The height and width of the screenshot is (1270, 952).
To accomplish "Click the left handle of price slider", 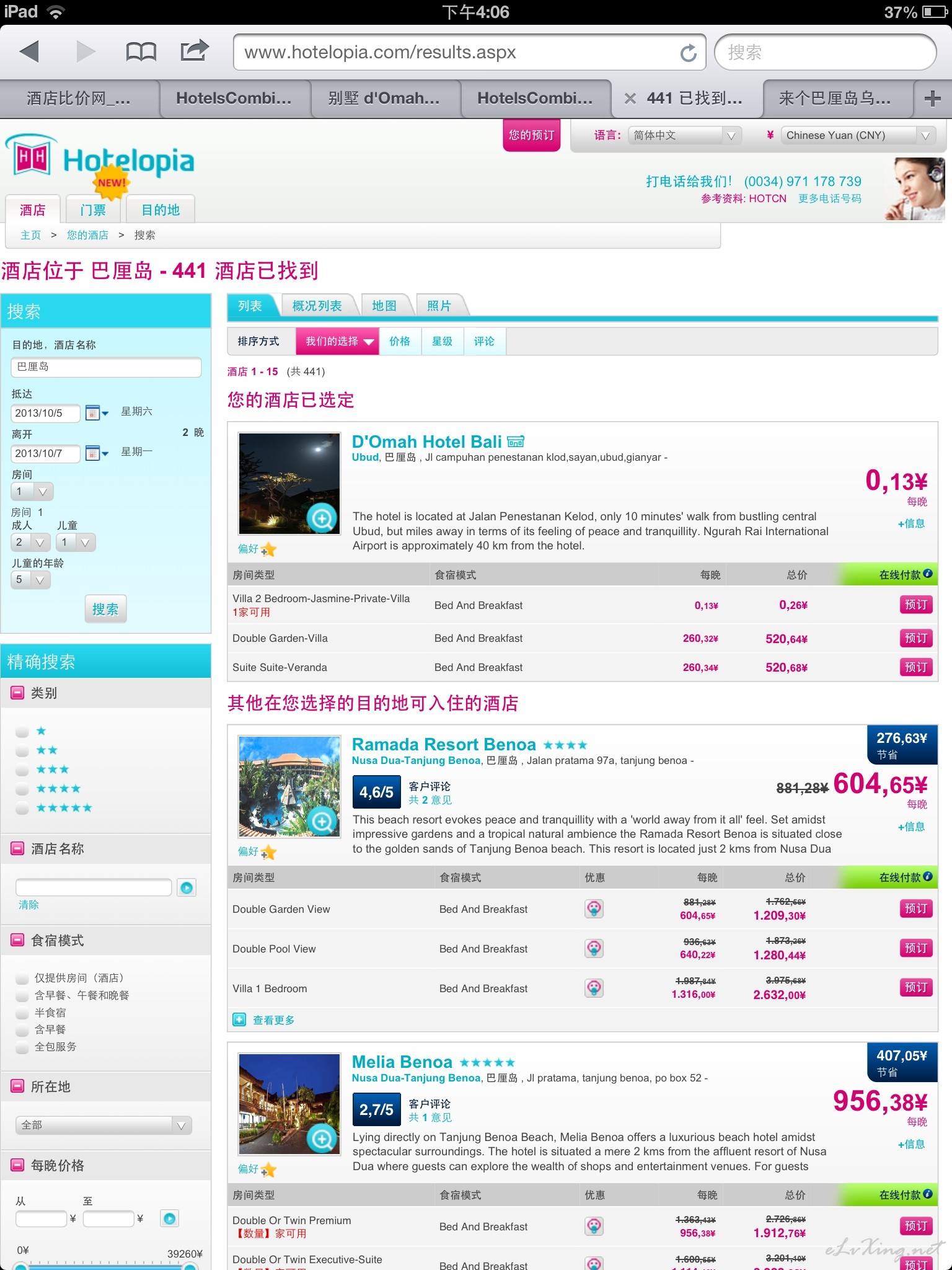I will tap(20, 1265).
